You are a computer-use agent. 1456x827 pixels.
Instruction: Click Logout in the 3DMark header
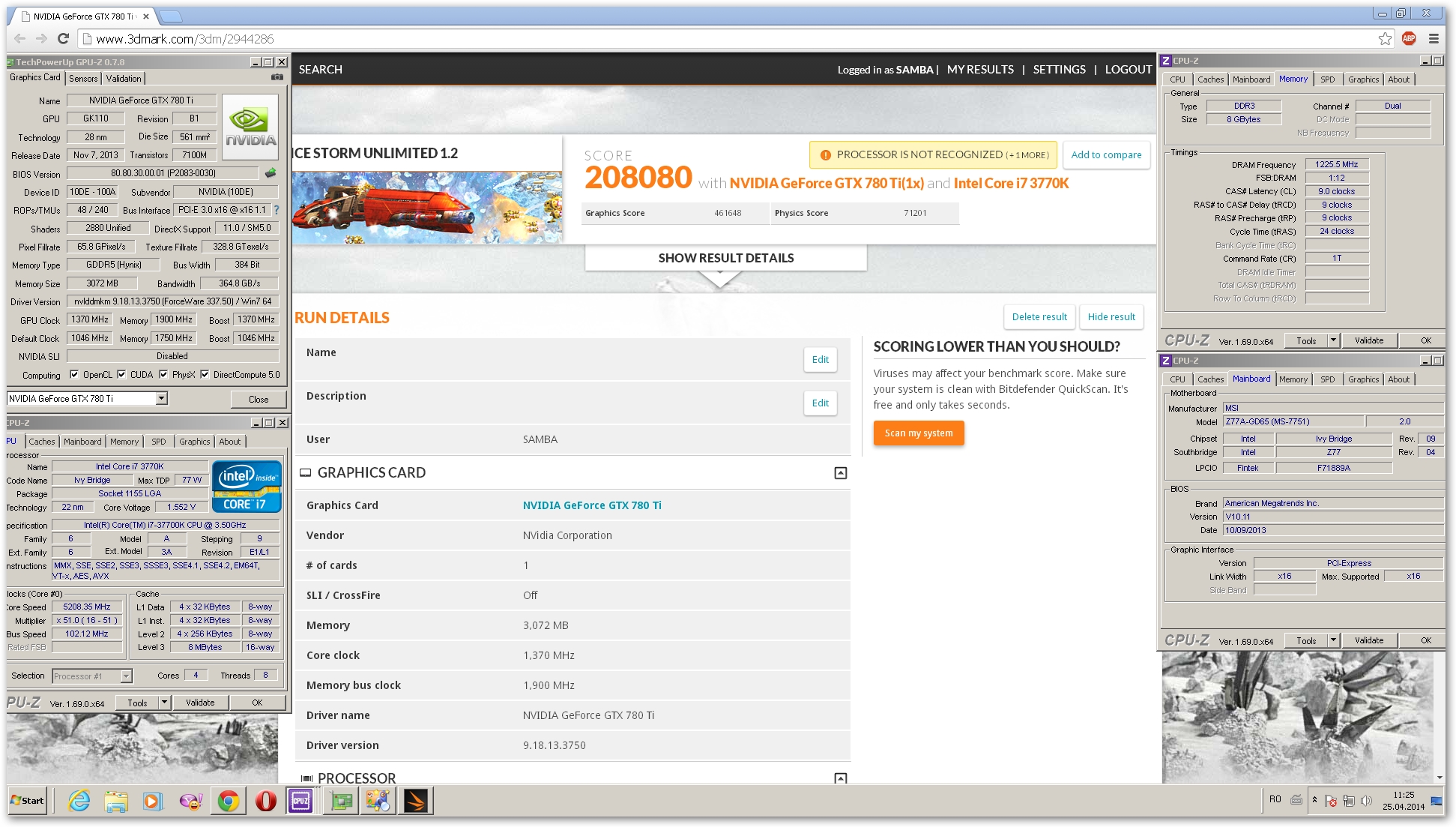click(x=1128, y=70)
